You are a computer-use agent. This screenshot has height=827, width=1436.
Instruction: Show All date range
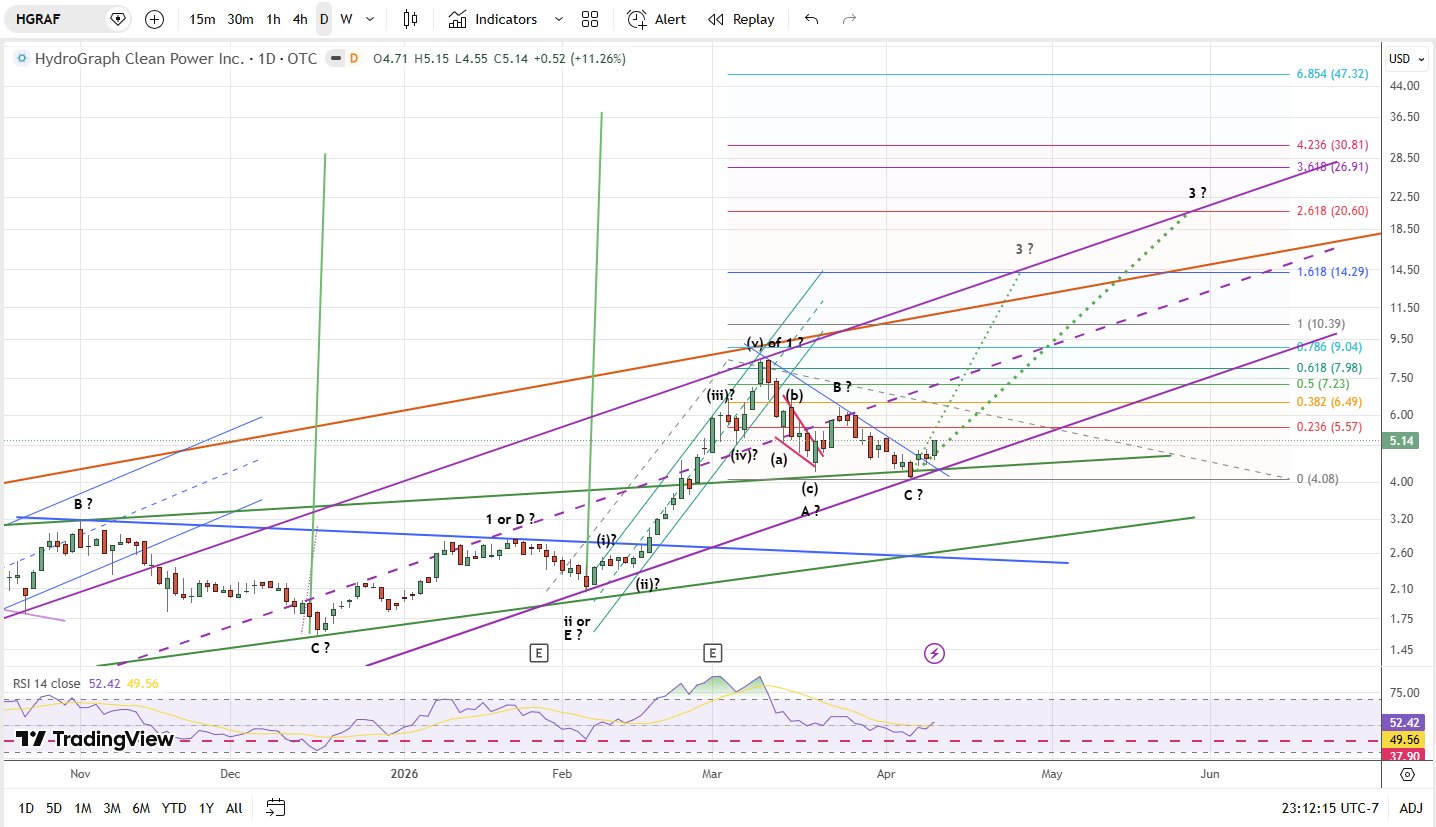pyautogui.click(x=233, y=808)
